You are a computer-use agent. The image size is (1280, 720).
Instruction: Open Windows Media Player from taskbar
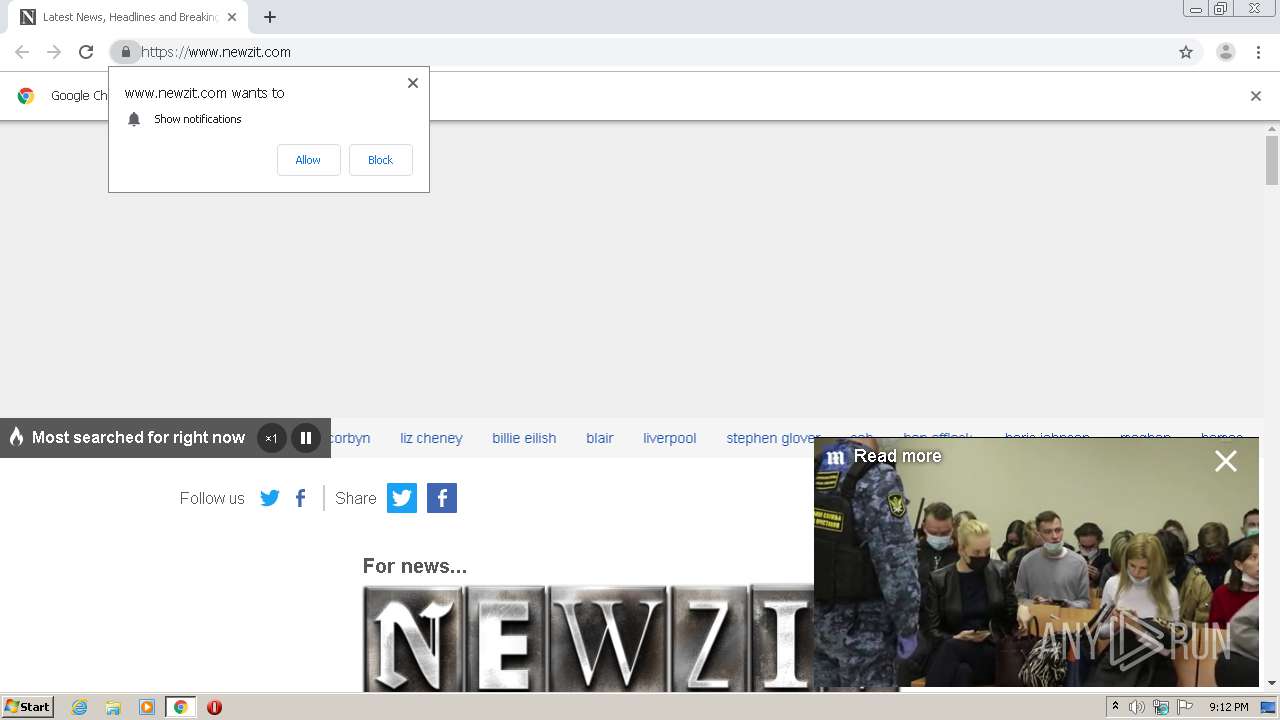(x=147, y=707)
